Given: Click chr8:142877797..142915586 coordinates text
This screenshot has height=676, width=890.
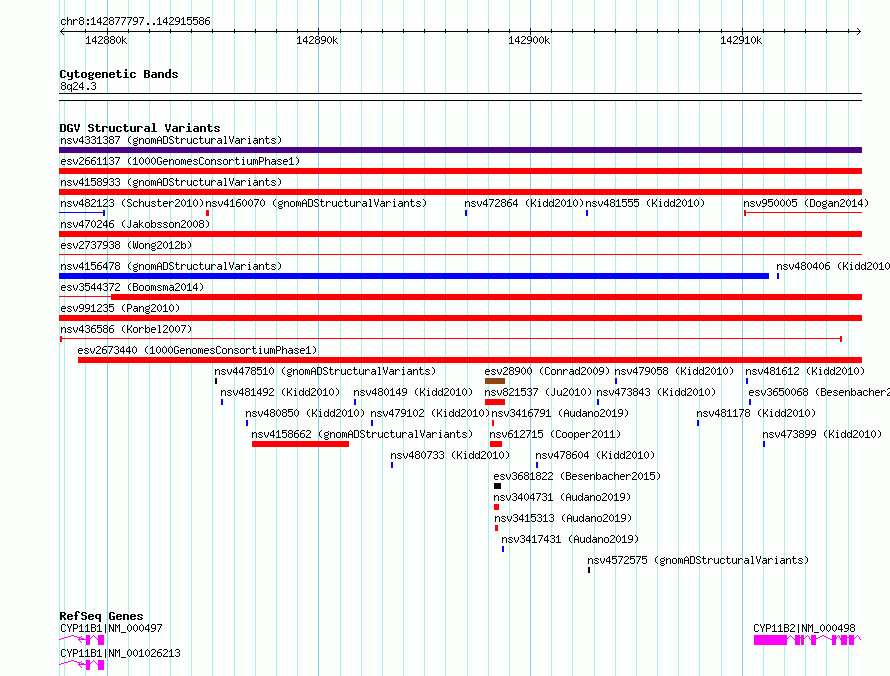Looking at the screenshot, I should 135,21.
